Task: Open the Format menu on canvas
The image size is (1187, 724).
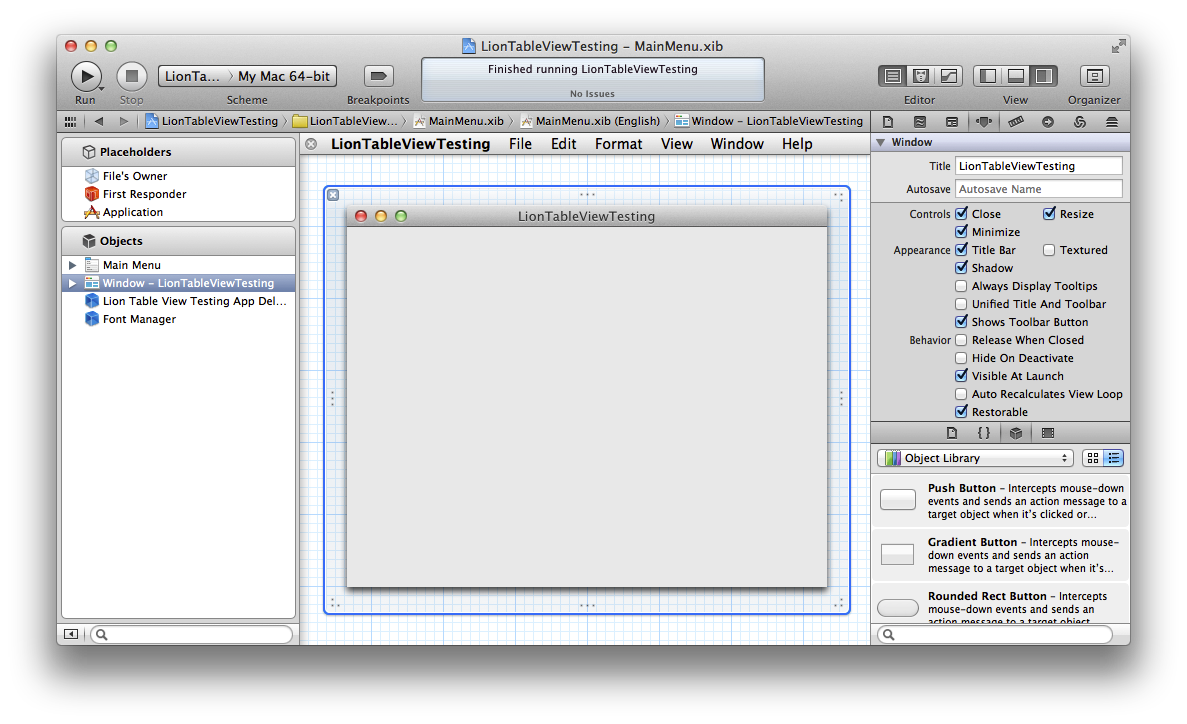Action: [x=618, y=144]
